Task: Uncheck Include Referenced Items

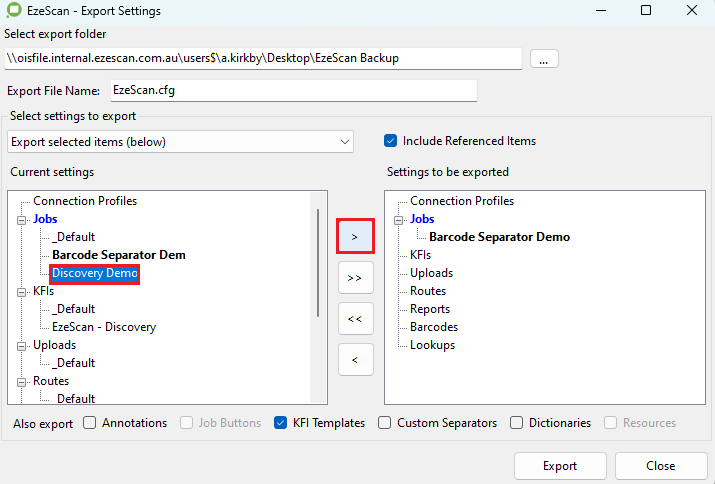Action: (x=391, y=141)
